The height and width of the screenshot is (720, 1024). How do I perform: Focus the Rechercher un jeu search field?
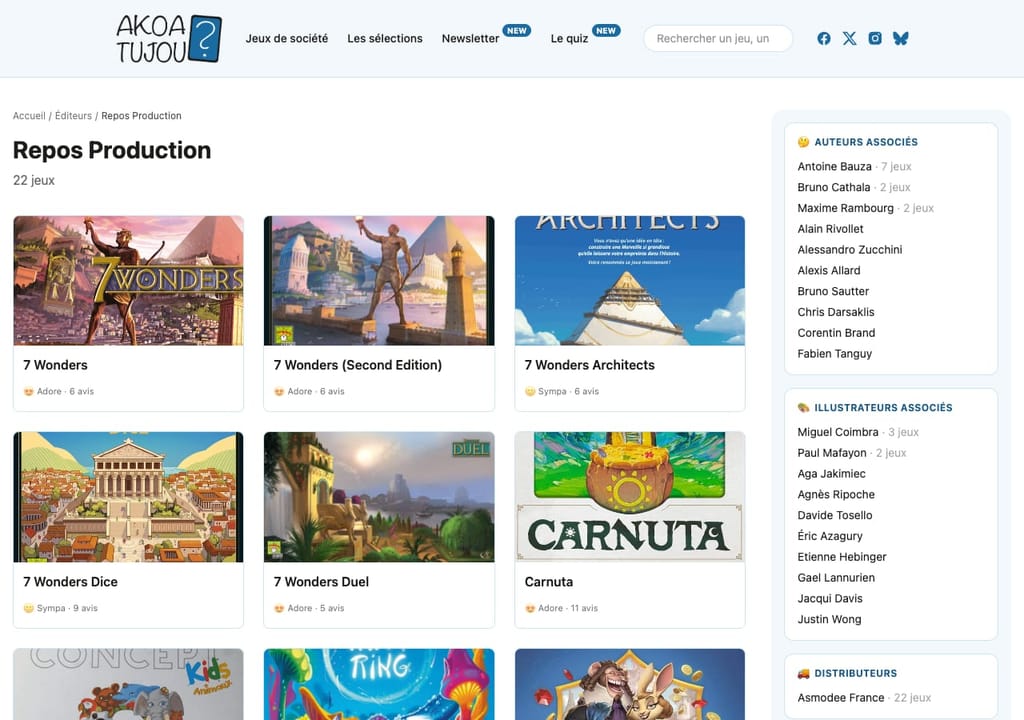pyautogui.click(x=718, y=39)
